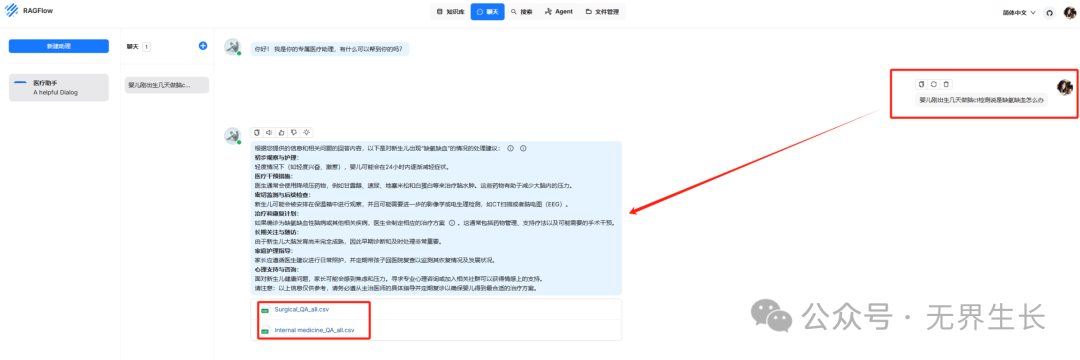
Task: Click the greeting message 你好！我是你的专属医疗助理
Action: coord(329,49)
